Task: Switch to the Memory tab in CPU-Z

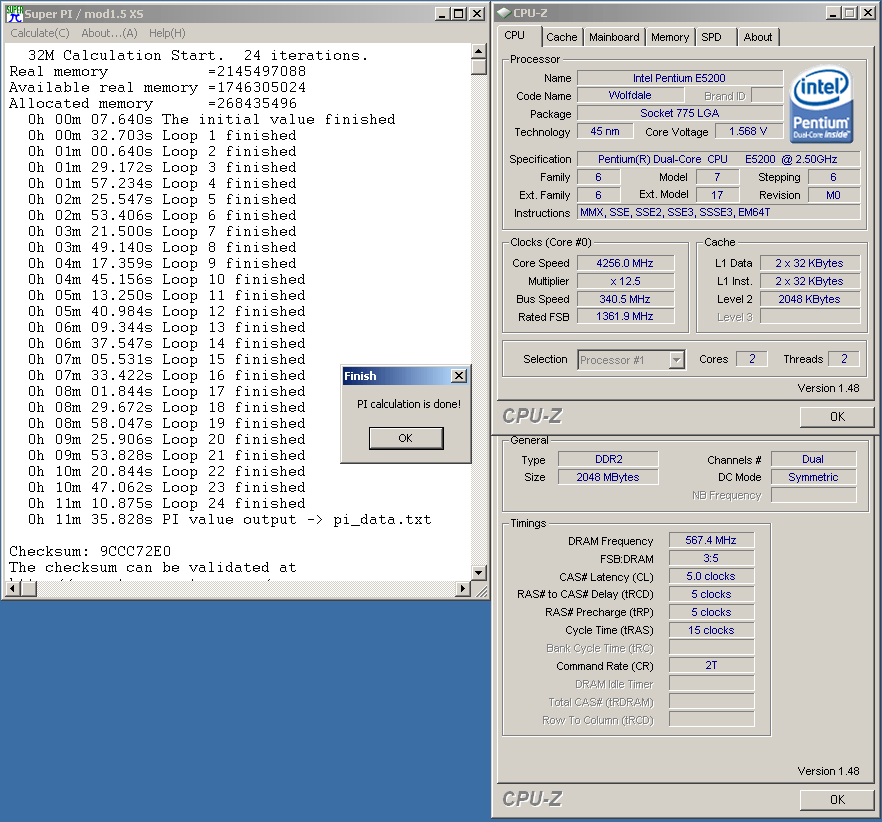Action: (x=670, y=37)
